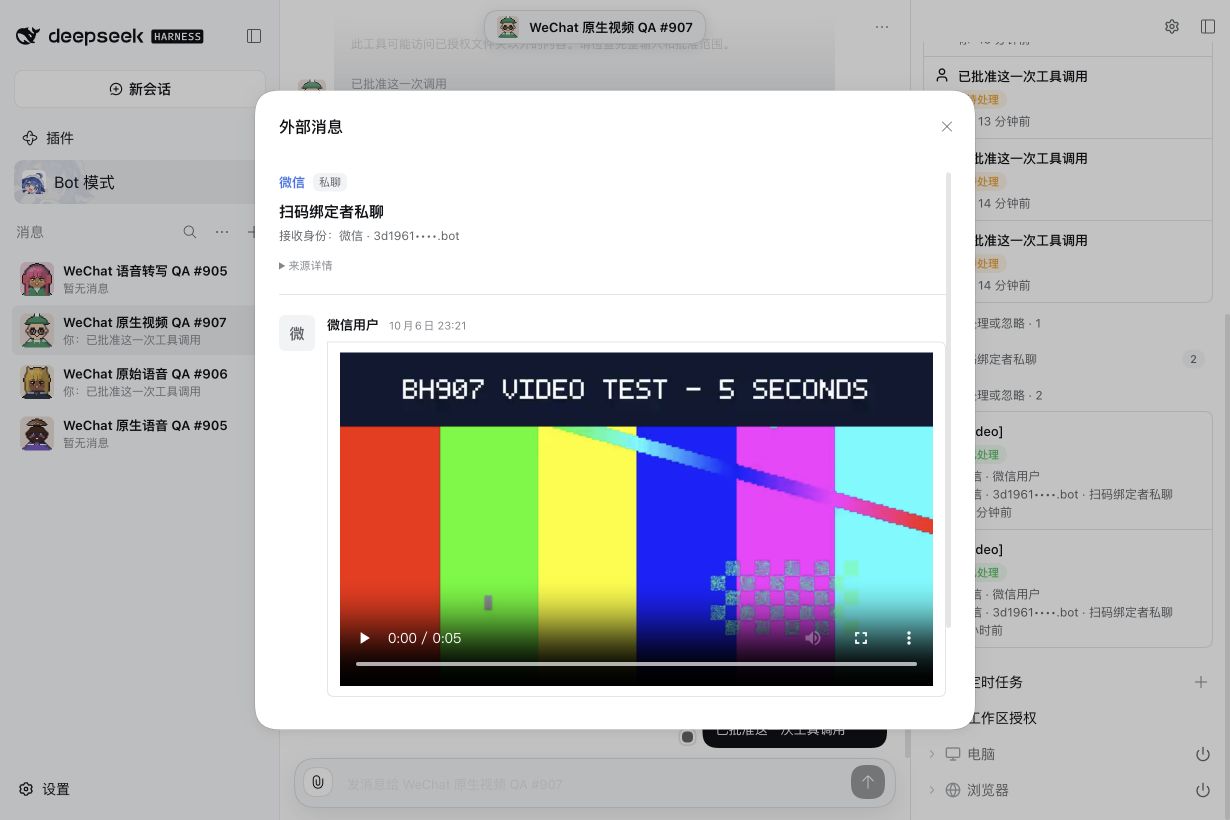Click avatar of WeChat 语音转写 QA #905
The width and height of the screenshot is (1230, 820).
(37, 279)
